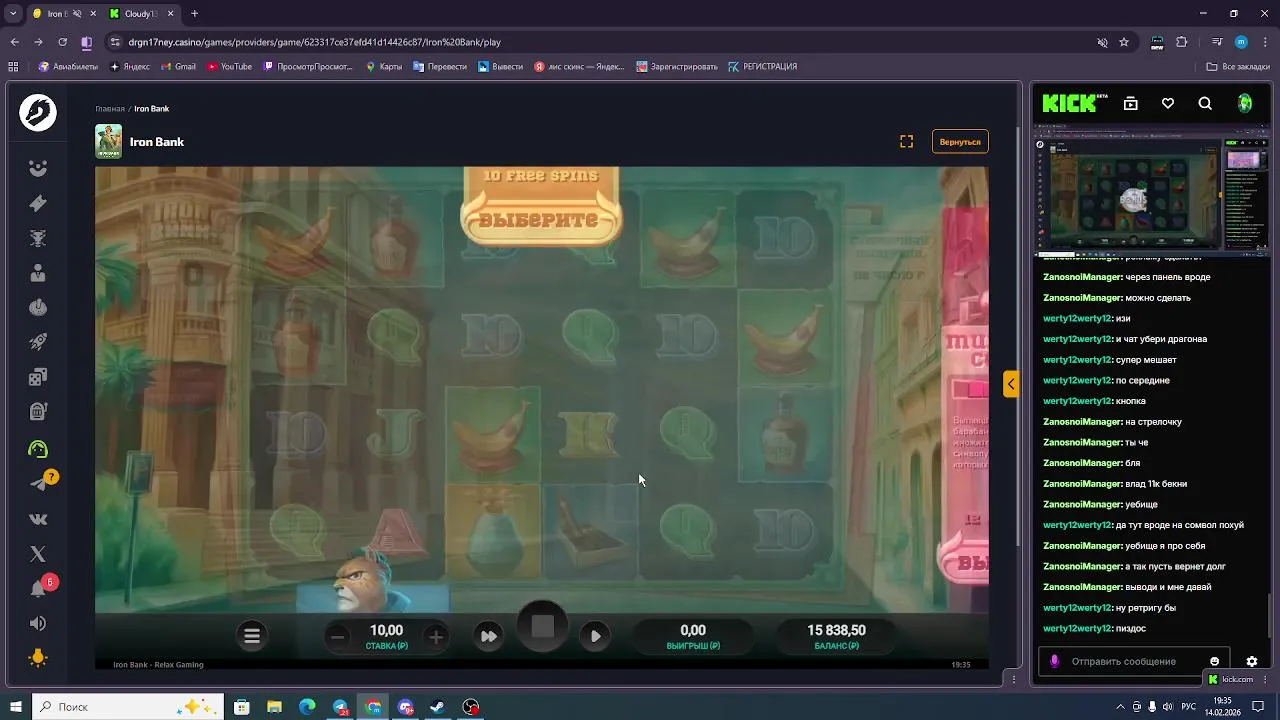Screen dimensions: 1280x720
Task: Expand the chat panel orange arrow
Action: [1011, 383]
